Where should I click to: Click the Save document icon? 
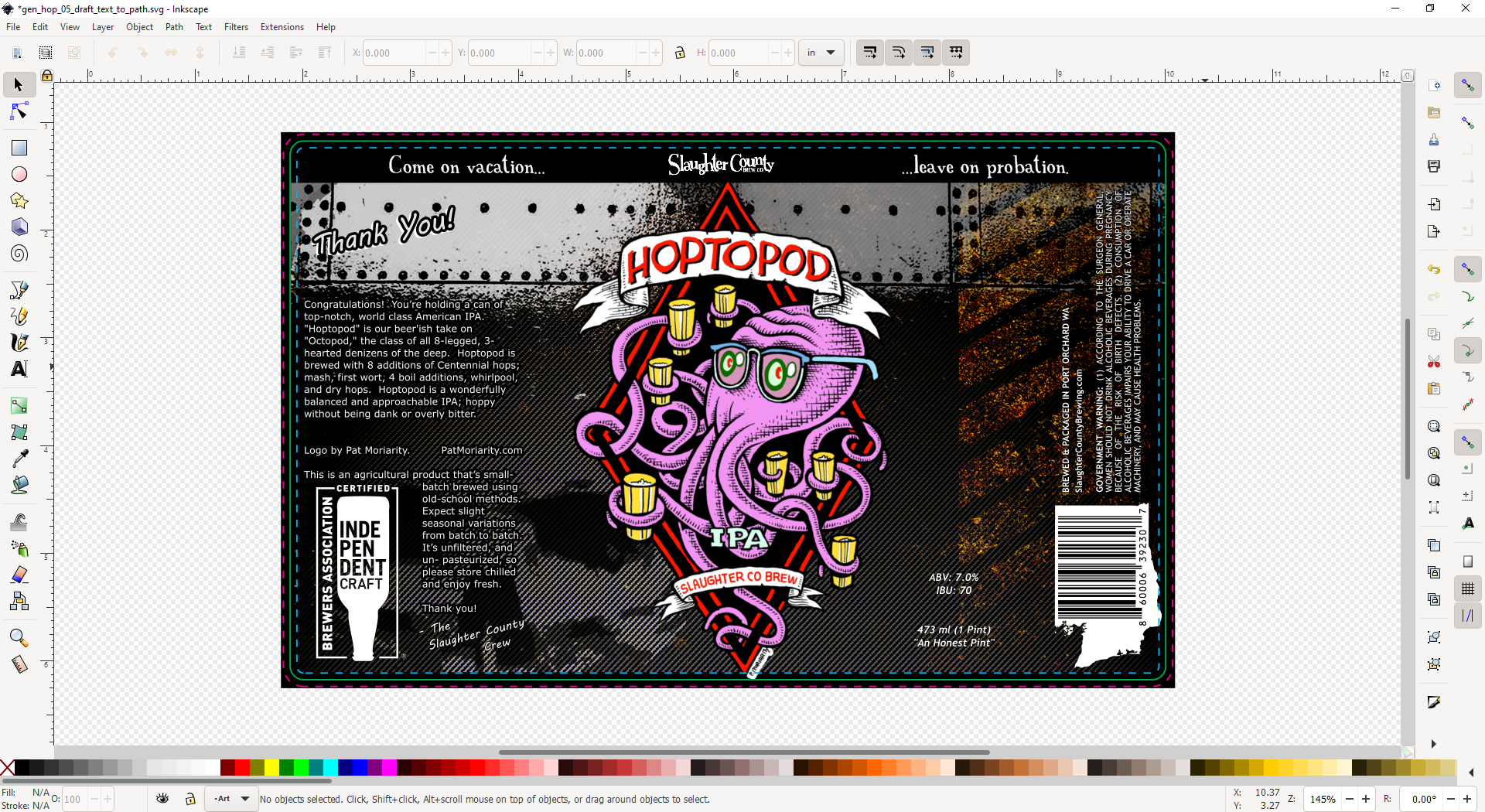pyautogui.click(x=1434, y=139)
